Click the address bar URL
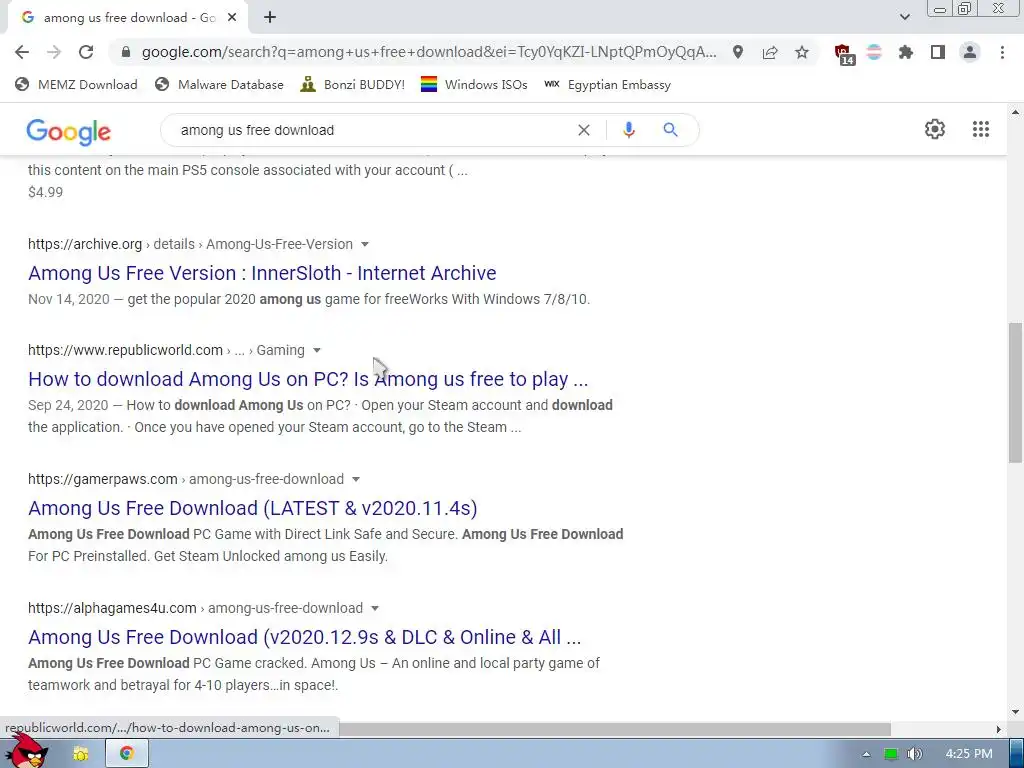The height and width of the screenshot is (768, 1024). [428, 52]
